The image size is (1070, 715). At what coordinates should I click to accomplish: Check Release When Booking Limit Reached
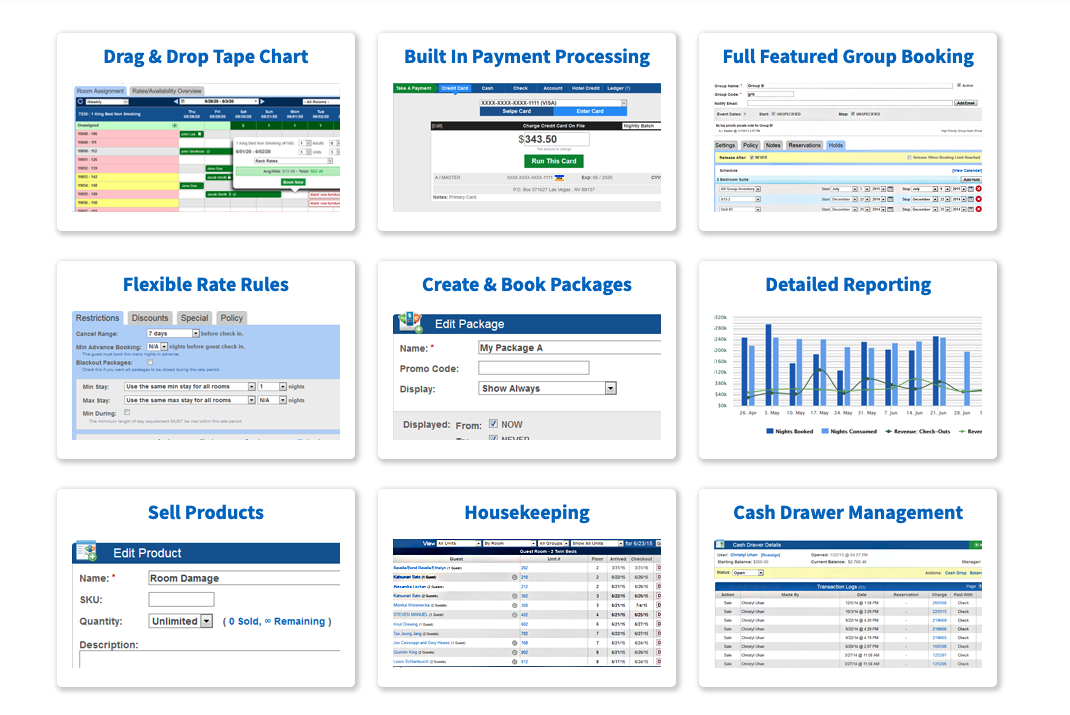coord(909,158)
